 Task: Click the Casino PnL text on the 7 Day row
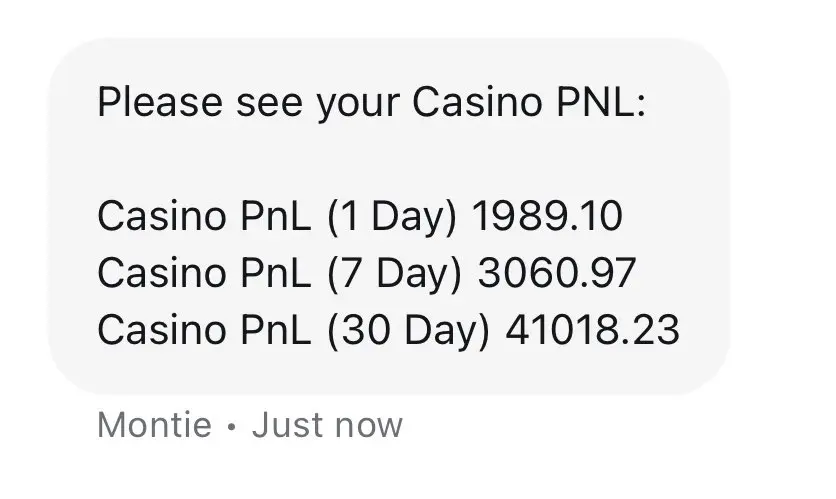[x=204, y=273]
